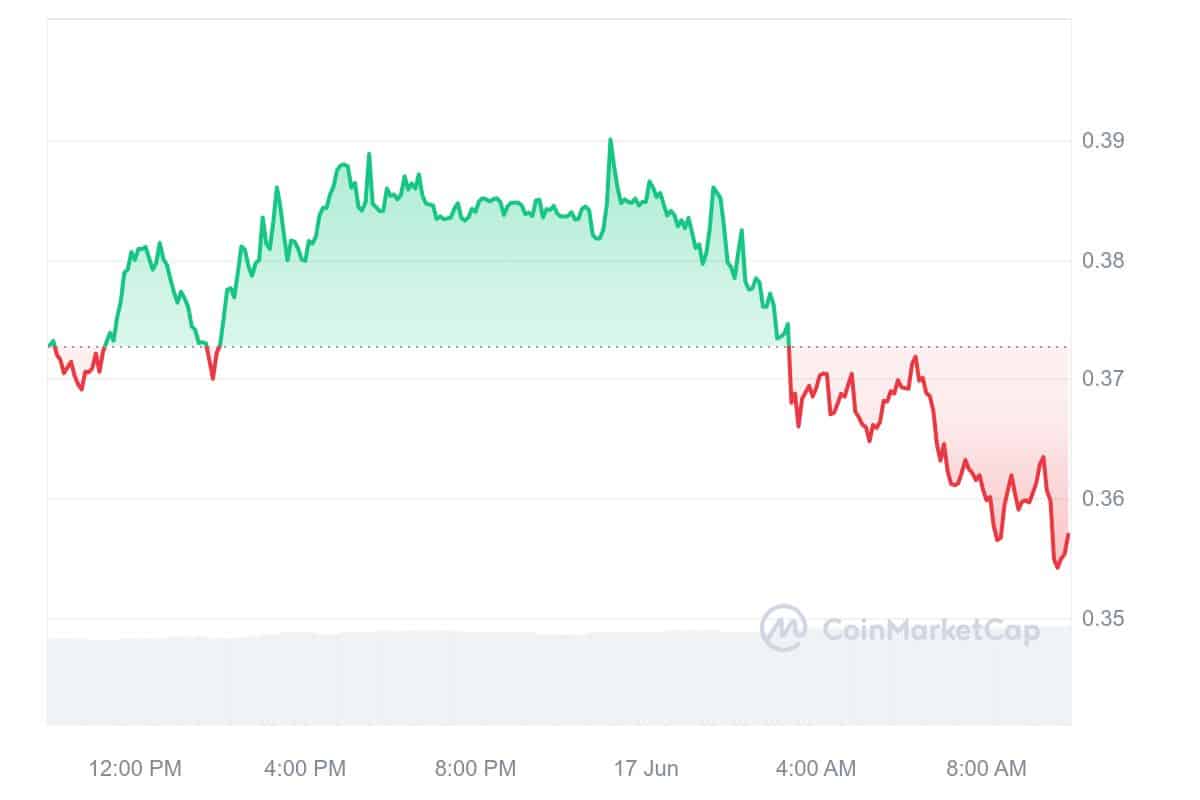The height and width of the screenshot is (800, 1200).
Task: Click the 0.38 price axis label
Action: click(x=1103, y=261)
